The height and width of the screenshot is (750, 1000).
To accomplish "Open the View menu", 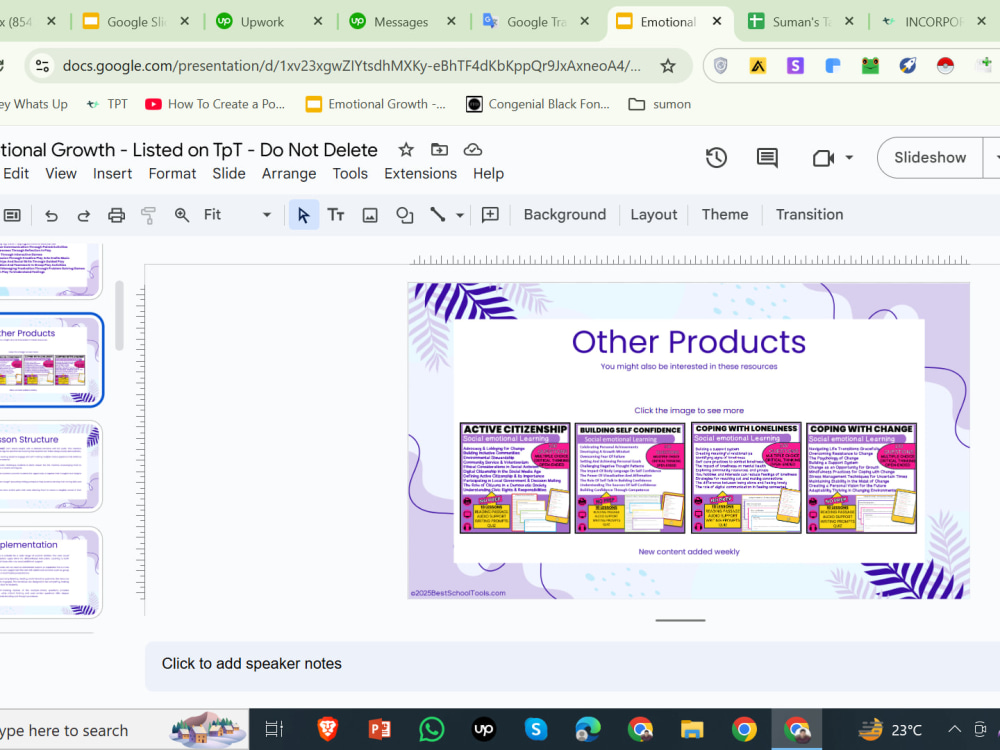I will [x=61, y=173].
